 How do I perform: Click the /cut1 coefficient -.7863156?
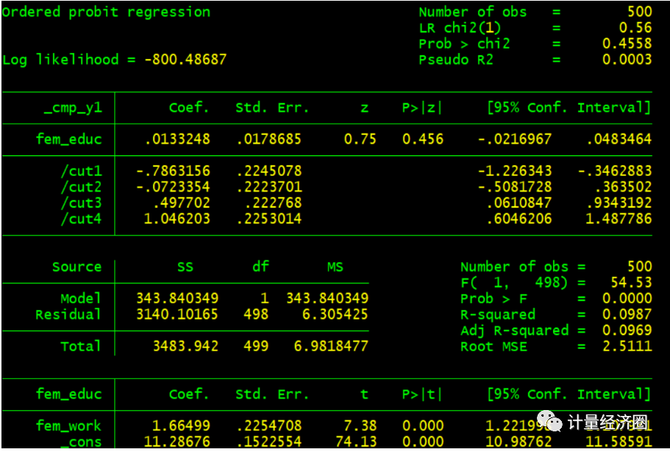point(173,171)
